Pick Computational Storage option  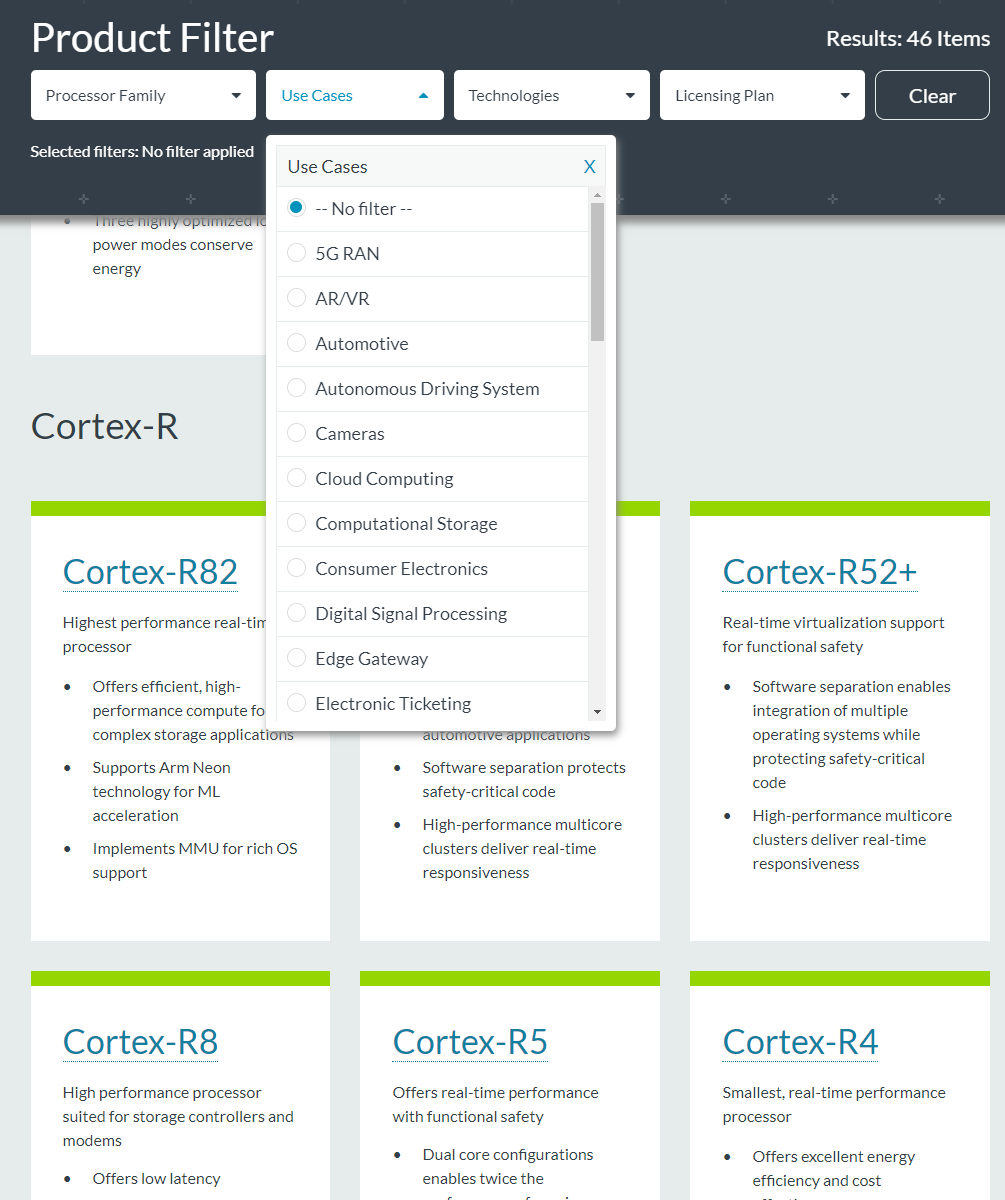(x=296, y=523)
